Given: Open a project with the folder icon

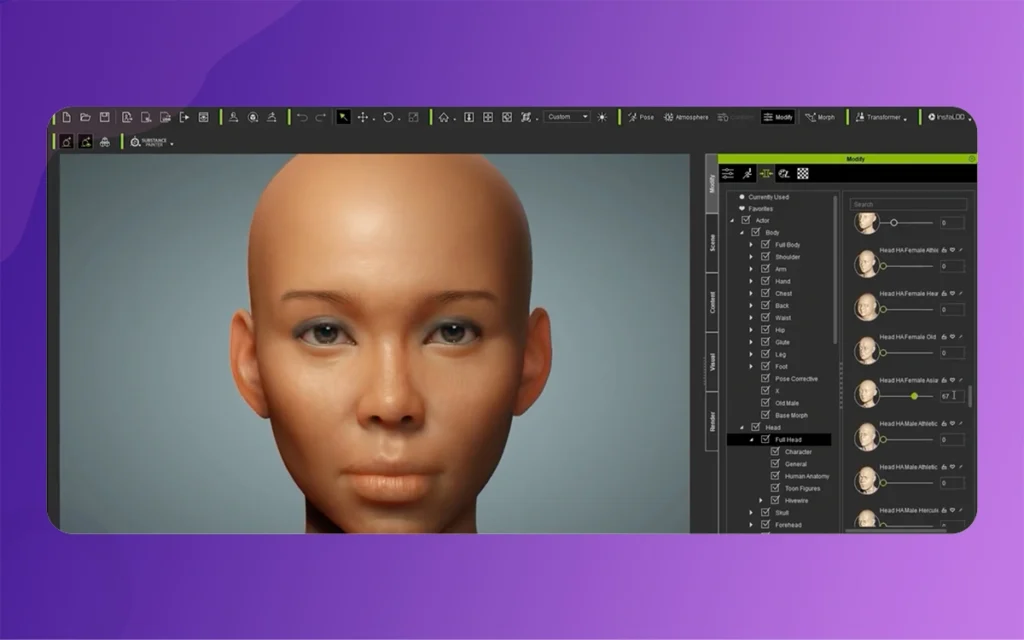Looking at the screenshot, I should click(x=85, y=117).
